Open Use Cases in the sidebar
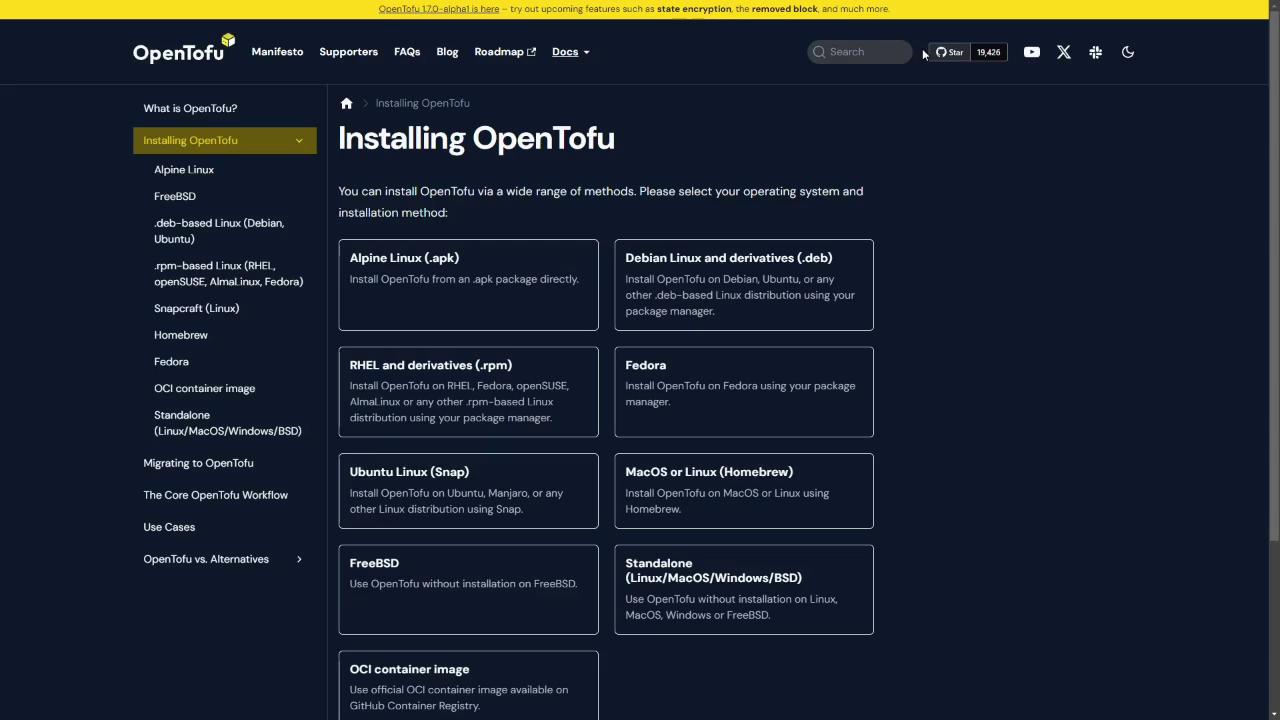1280x720 pixels. (169, 527)
